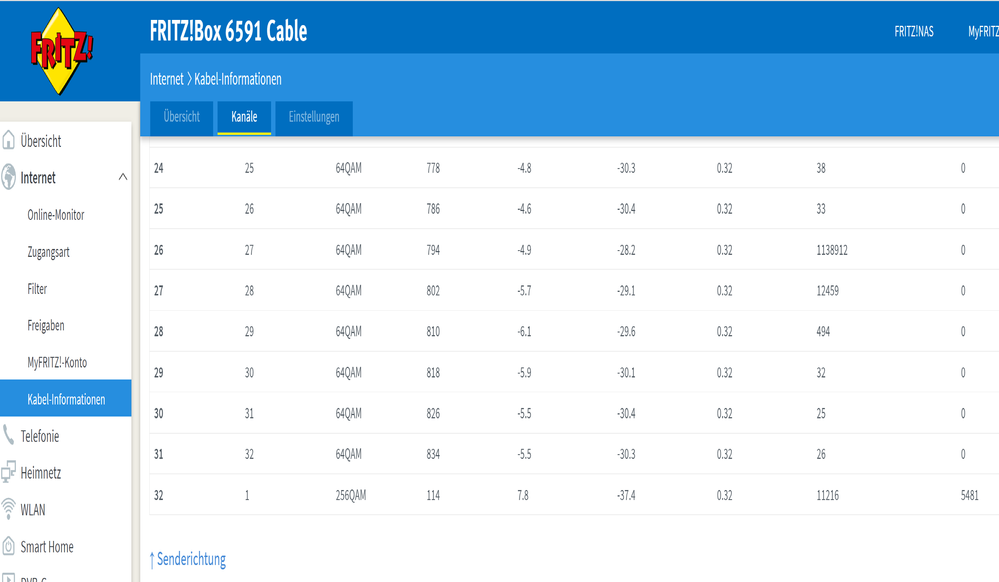The image size is (999, 582).
Task: Click power level -6.1 cell
Action: coord(524,331)
